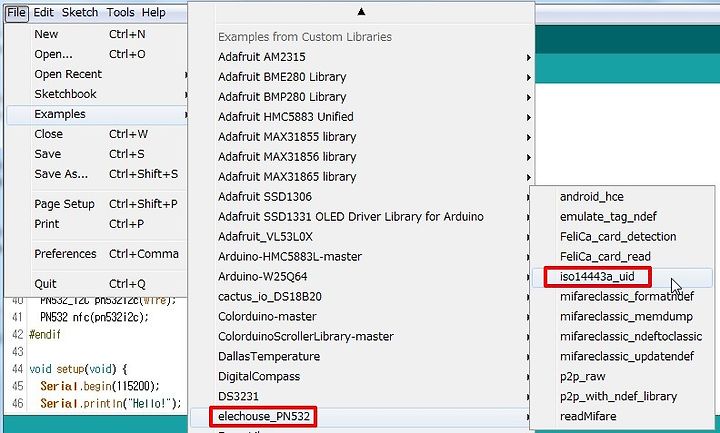The width and height of the screenshot is (720, 433).
Task: Open Preferences from the File menu
Action: [97, 254]
